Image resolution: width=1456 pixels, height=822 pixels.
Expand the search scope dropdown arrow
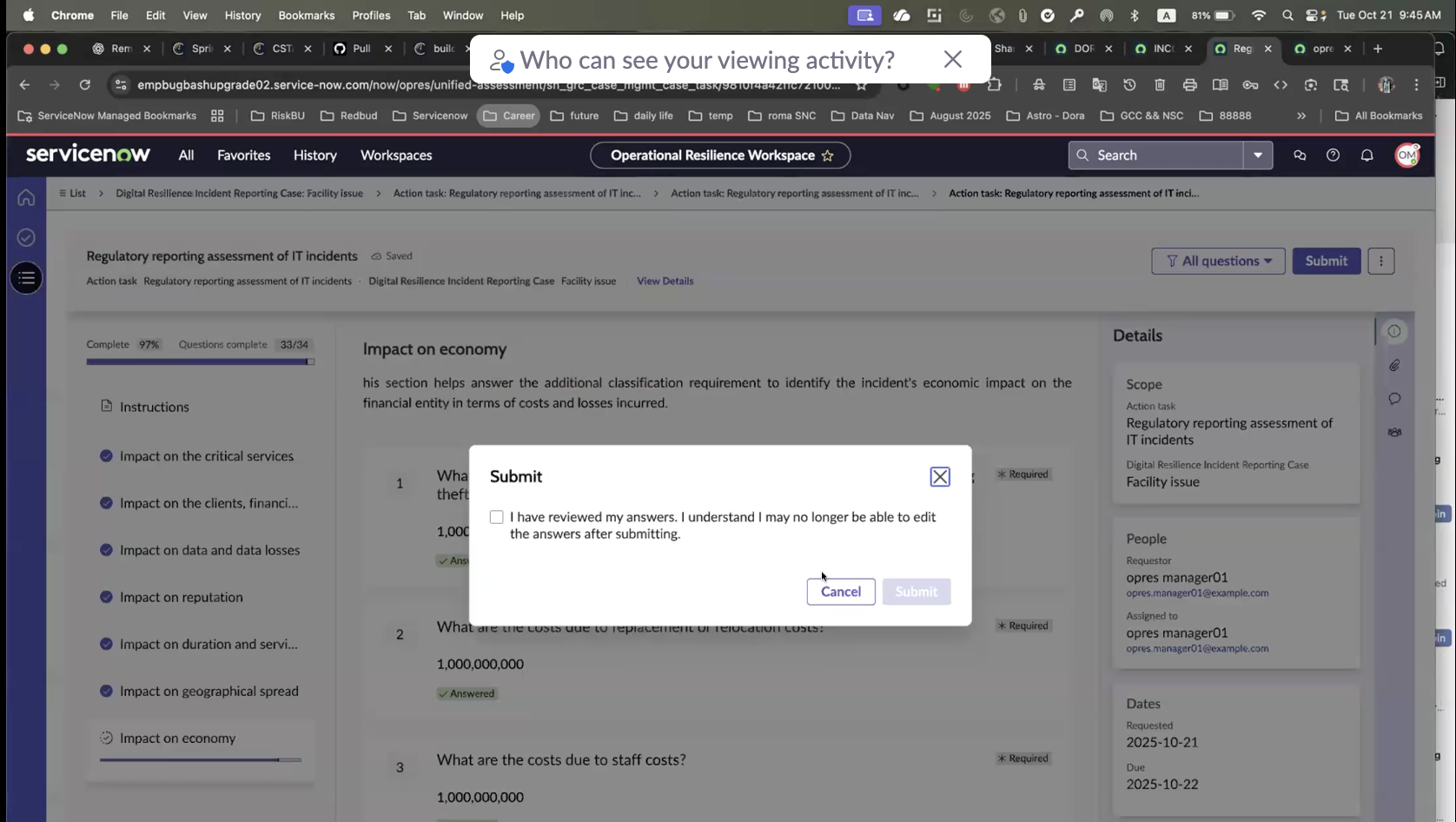click(1258, 155)
